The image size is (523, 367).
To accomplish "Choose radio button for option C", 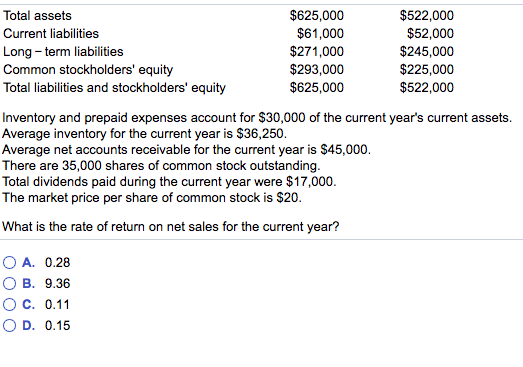I will pos(9,305).
